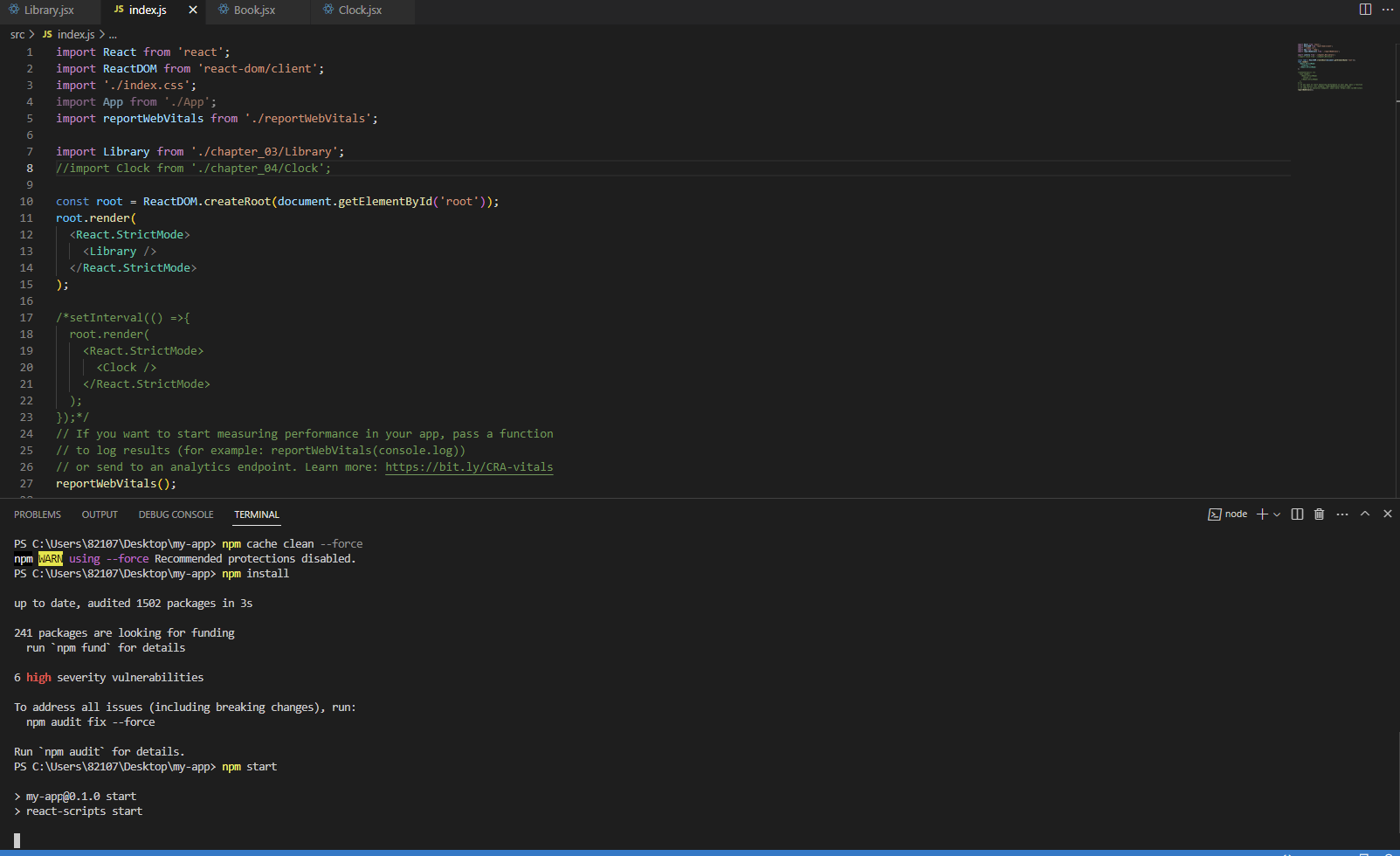
Task: Open editor More Actions menu
Action: tap(1388, 10)
